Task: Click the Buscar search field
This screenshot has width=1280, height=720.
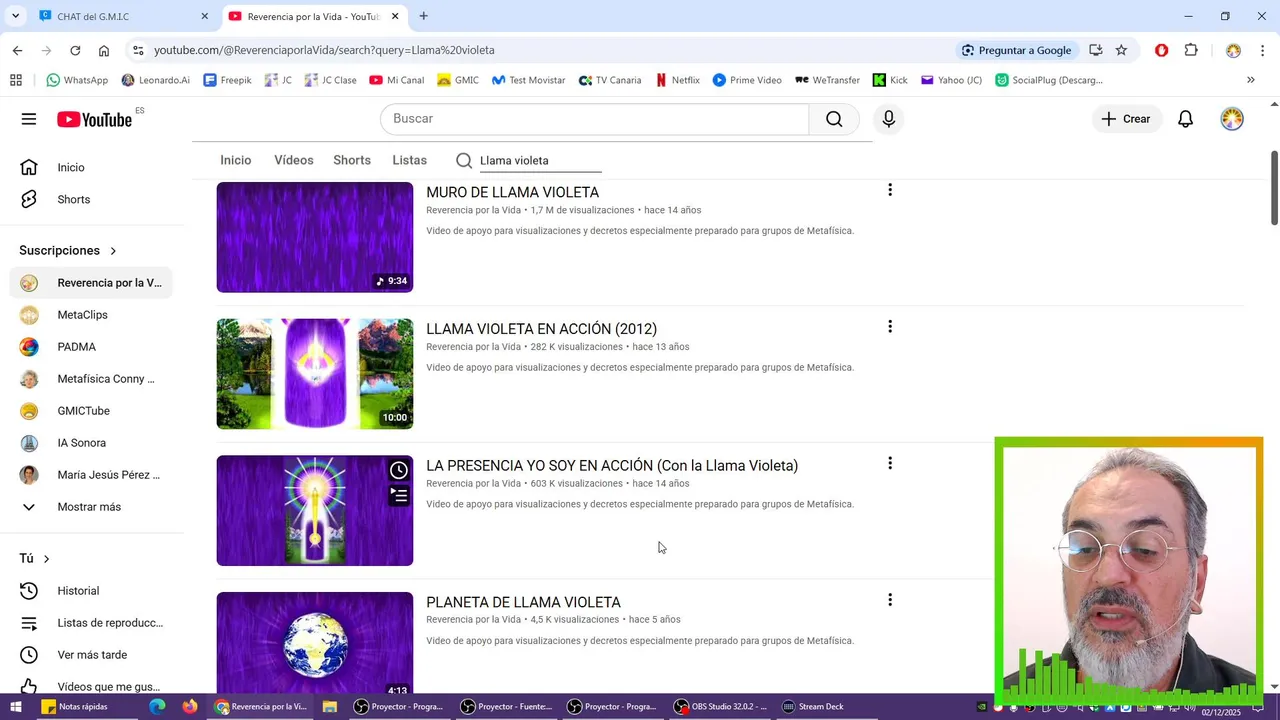Action: pos(595,119)
